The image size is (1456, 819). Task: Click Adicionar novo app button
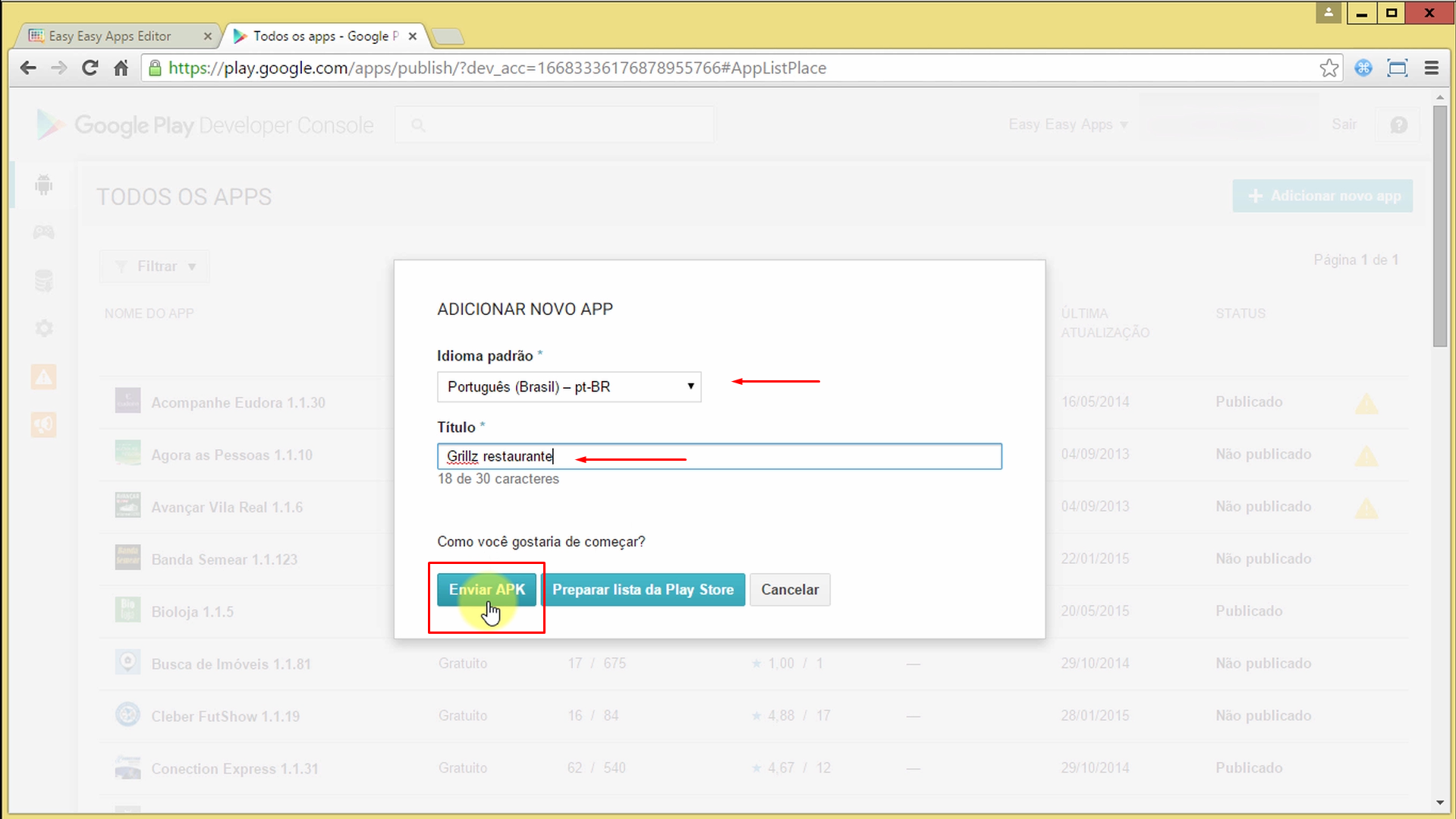click(x=1322, y=196)
